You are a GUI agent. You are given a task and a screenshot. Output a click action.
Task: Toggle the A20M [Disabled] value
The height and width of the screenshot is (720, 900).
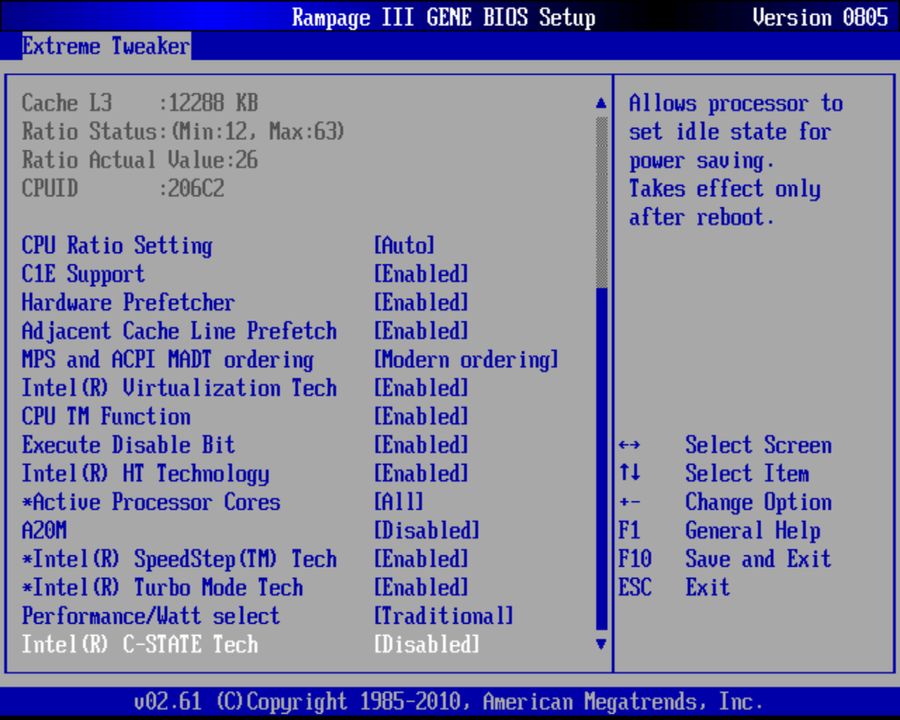coord(426,531)
